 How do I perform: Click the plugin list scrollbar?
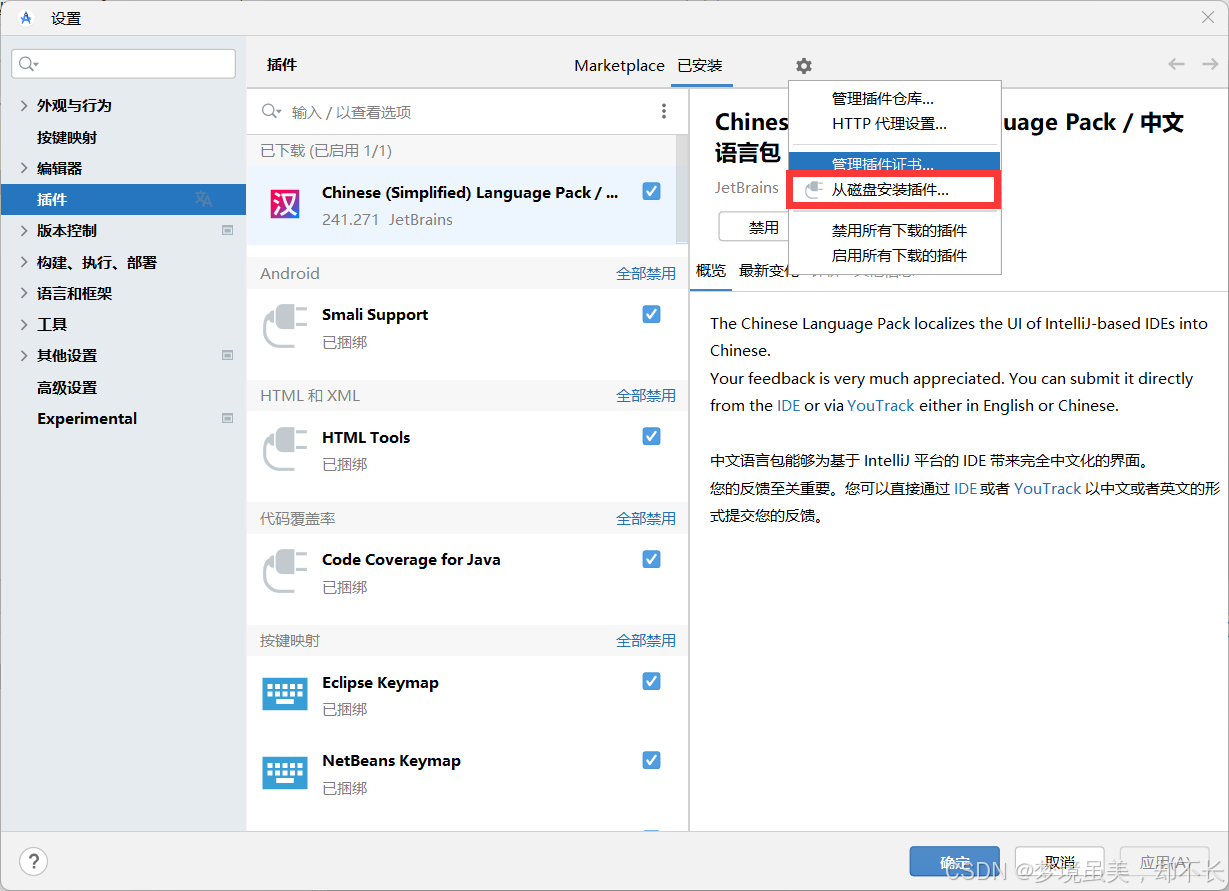click(683, 190)
